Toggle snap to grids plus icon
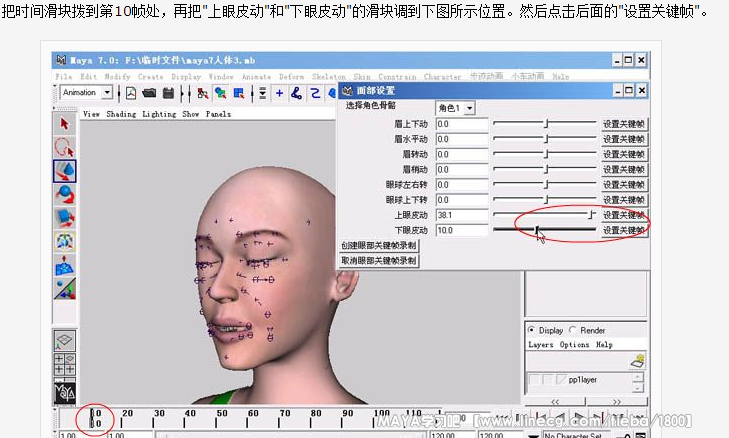Screen dimensions: 729x438 coord(279,93)
